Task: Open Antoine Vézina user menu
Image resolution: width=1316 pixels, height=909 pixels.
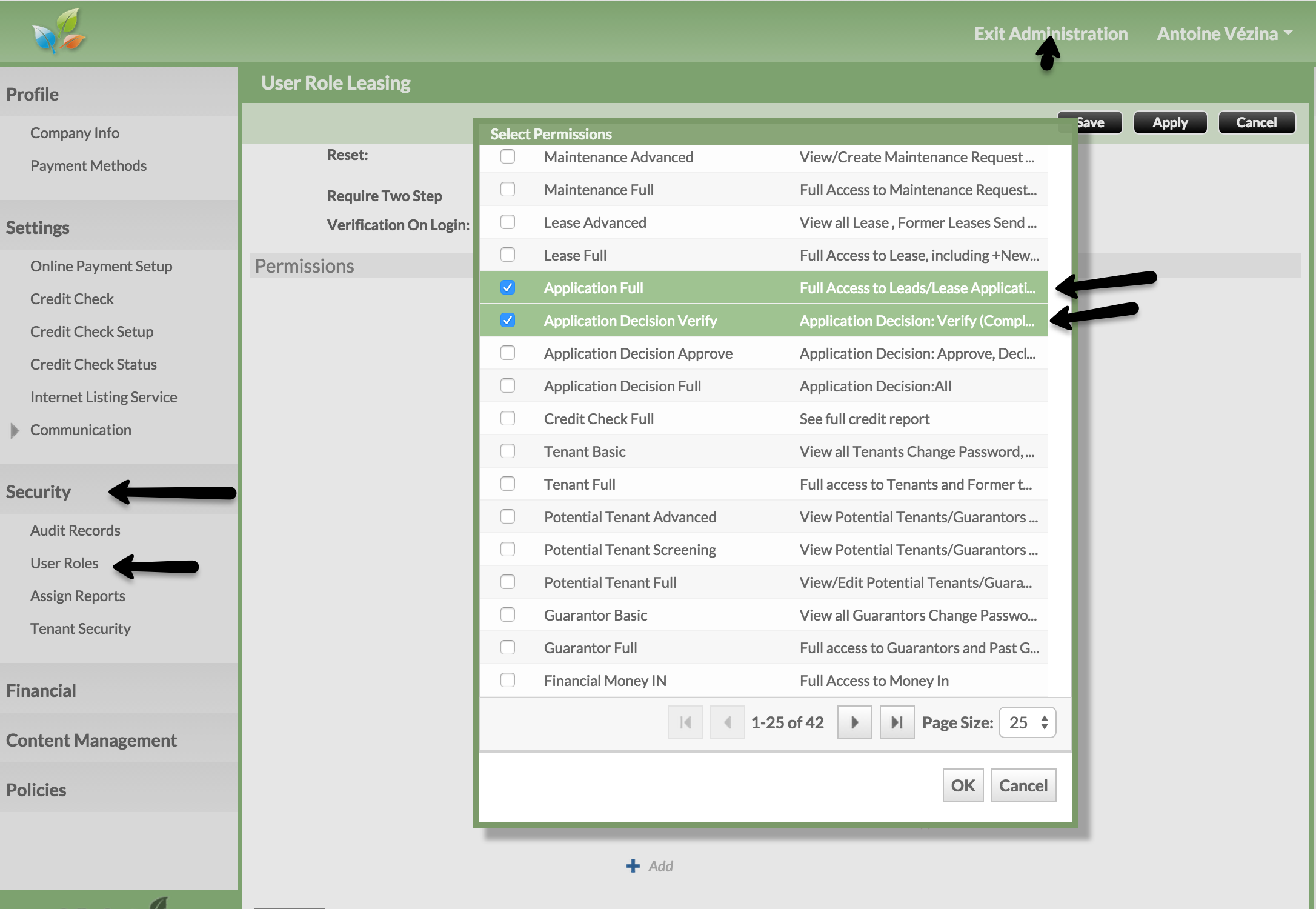Action: (1224, 34)
